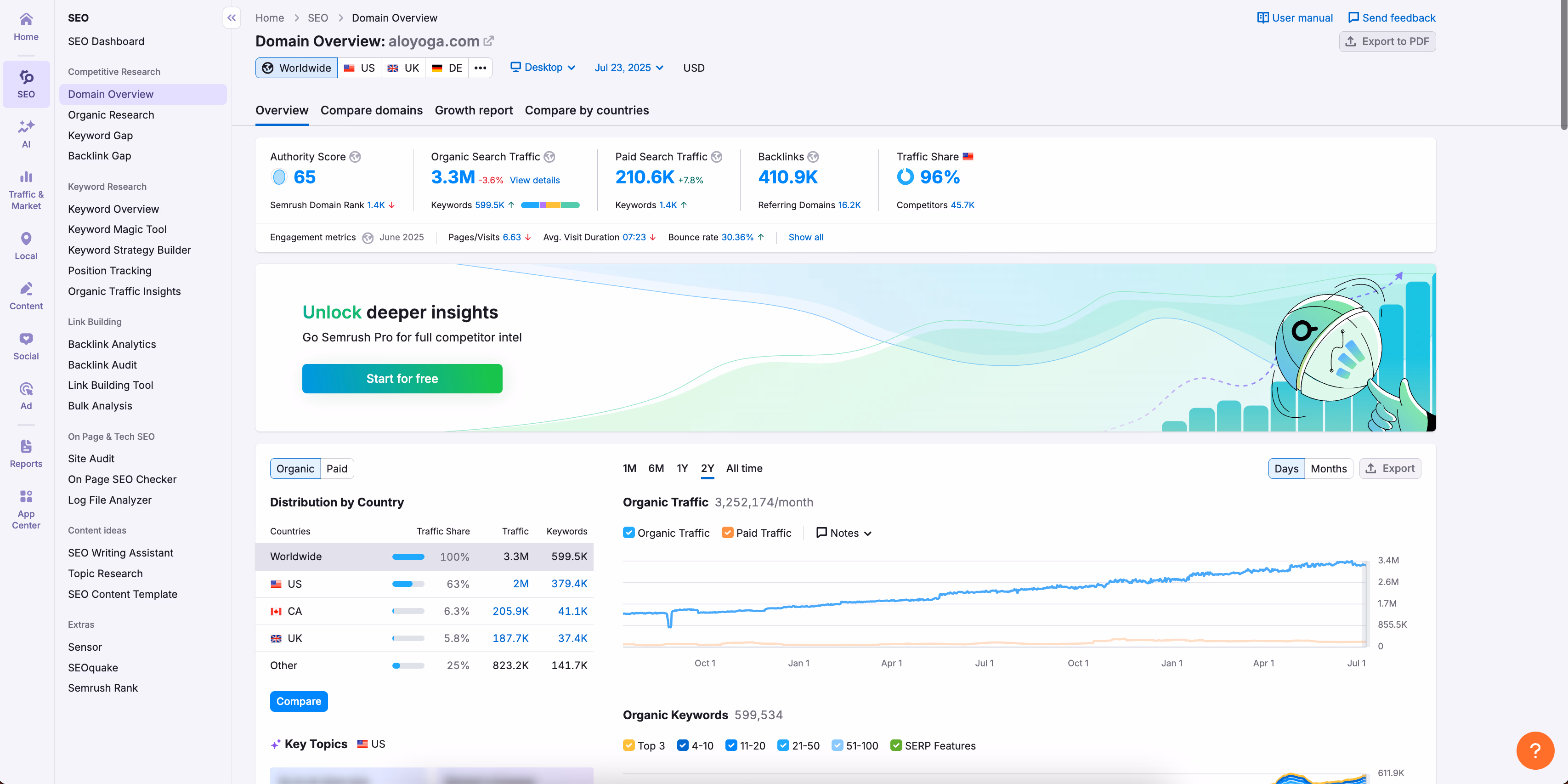
Task: Select the US database filter
Action: pos(359,68)
